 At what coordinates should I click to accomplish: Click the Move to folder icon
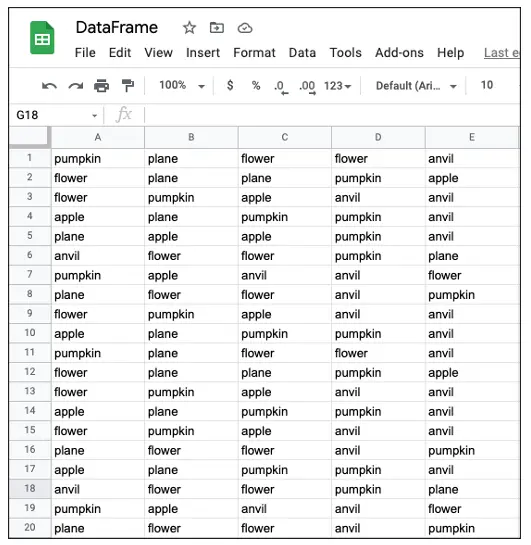pyautogui.click(x=217, y=27)
